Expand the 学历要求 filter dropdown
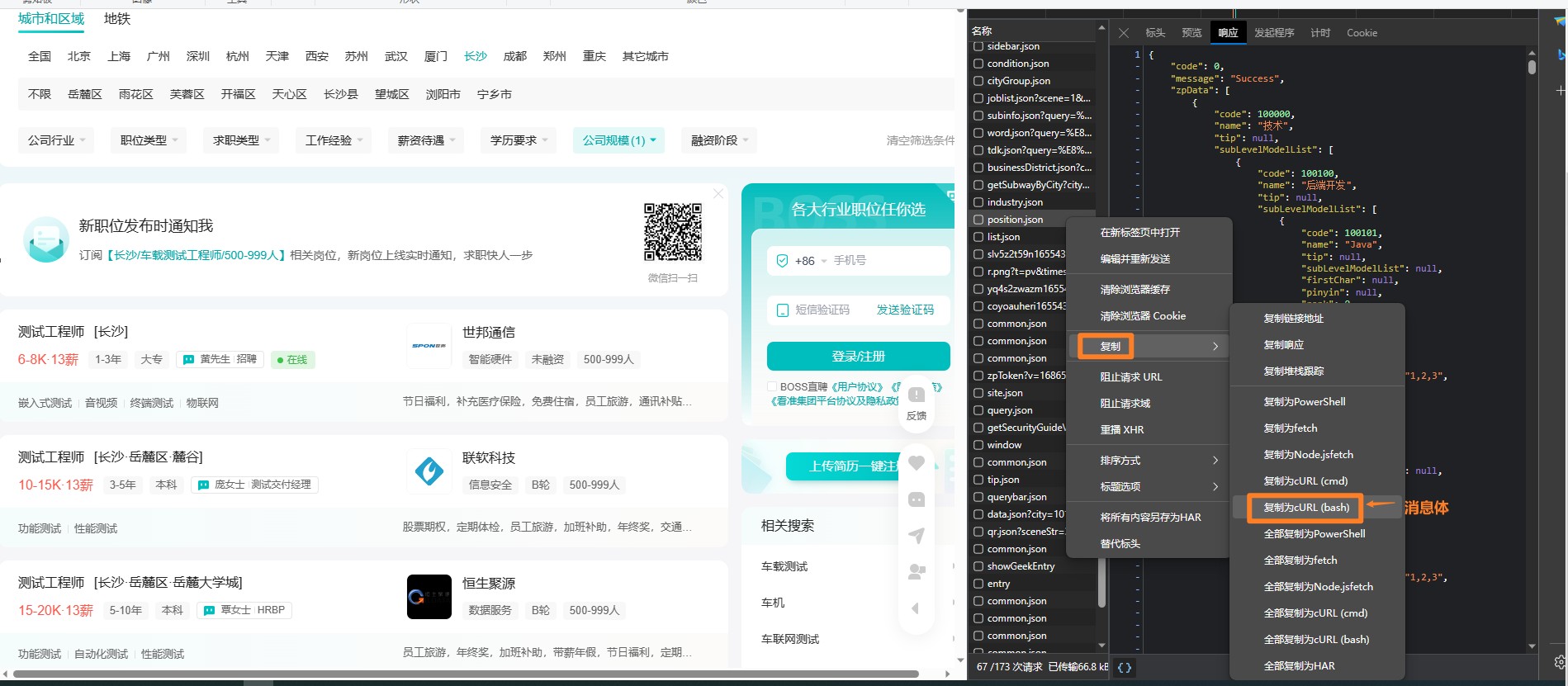This screenshot has width=1568, height=686. click(519, 140)
